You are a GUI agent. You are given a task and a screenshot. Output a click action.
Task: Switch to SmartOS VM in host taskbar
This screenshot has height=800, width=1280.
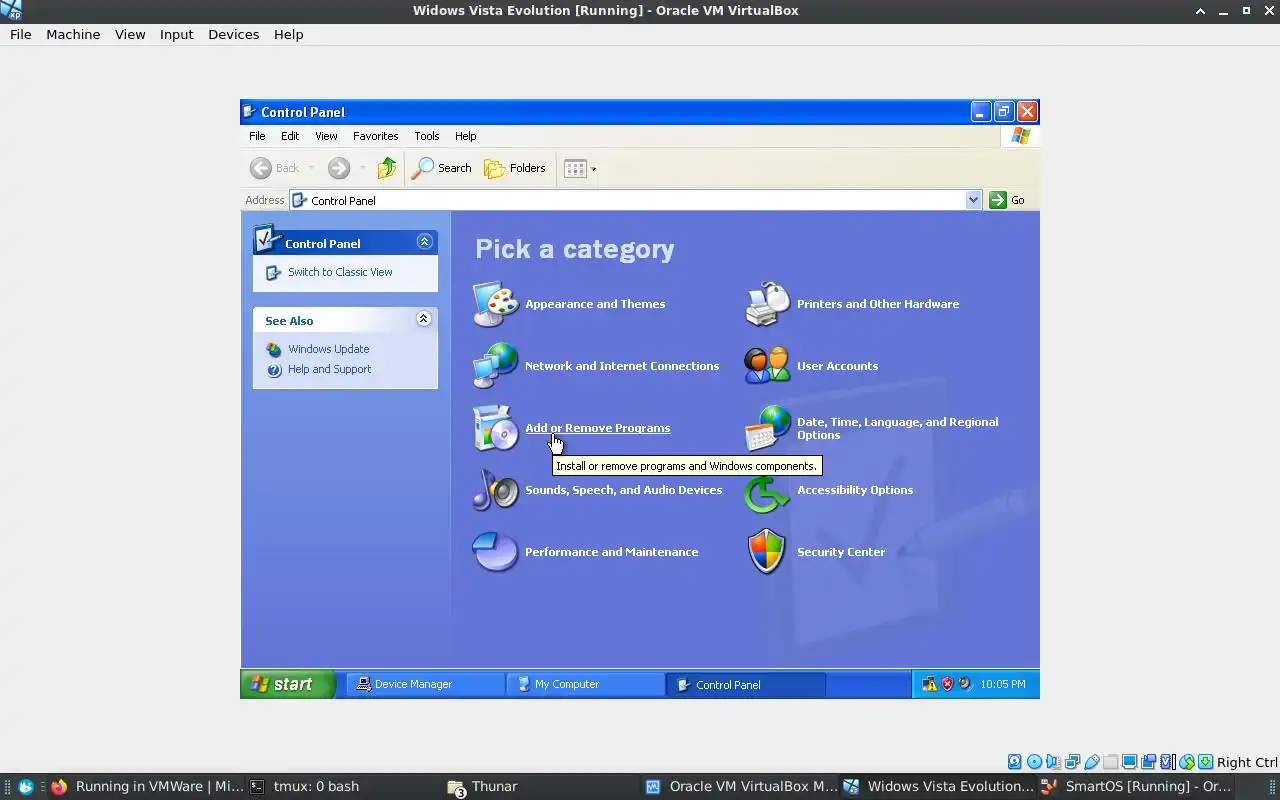1136,786
